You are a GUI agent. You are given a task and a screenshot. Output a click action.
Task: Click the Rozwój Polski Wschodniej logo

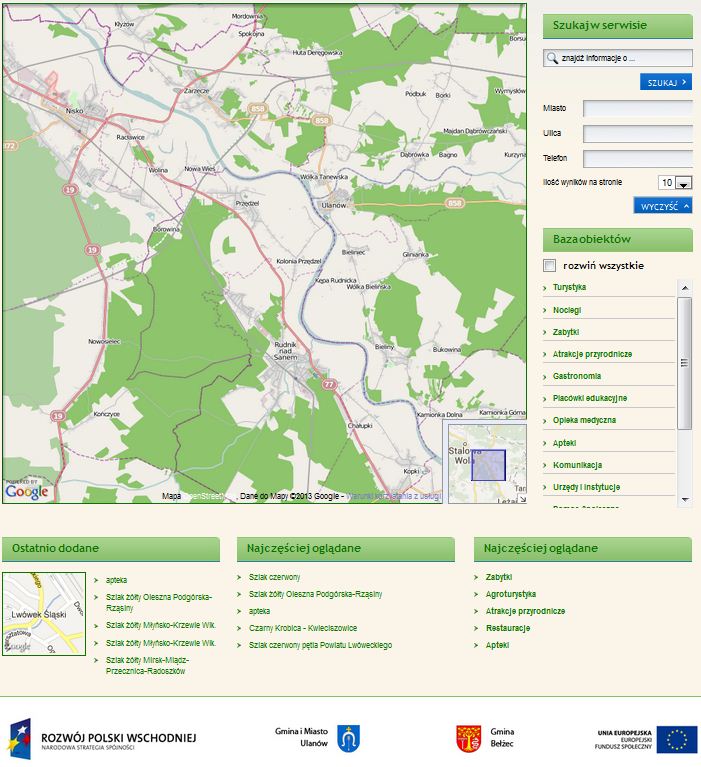[x=103, y=739]
